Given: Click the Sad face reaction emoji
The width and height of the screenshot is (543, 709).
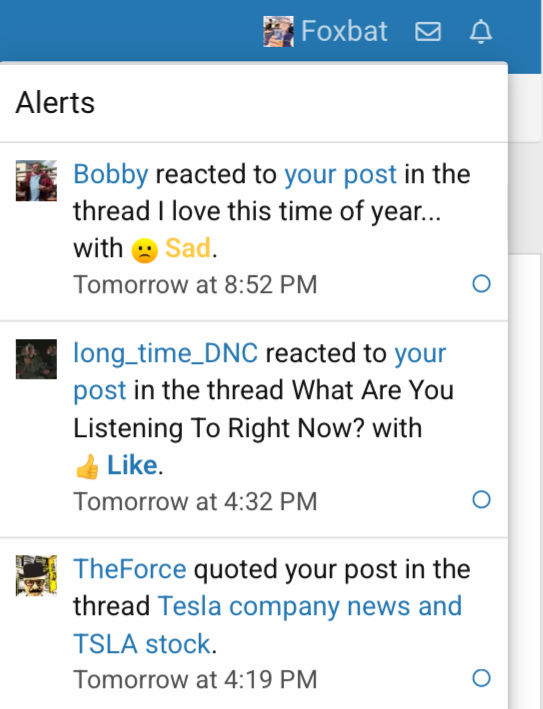Looking at the screenshot, I should point(145,250).
